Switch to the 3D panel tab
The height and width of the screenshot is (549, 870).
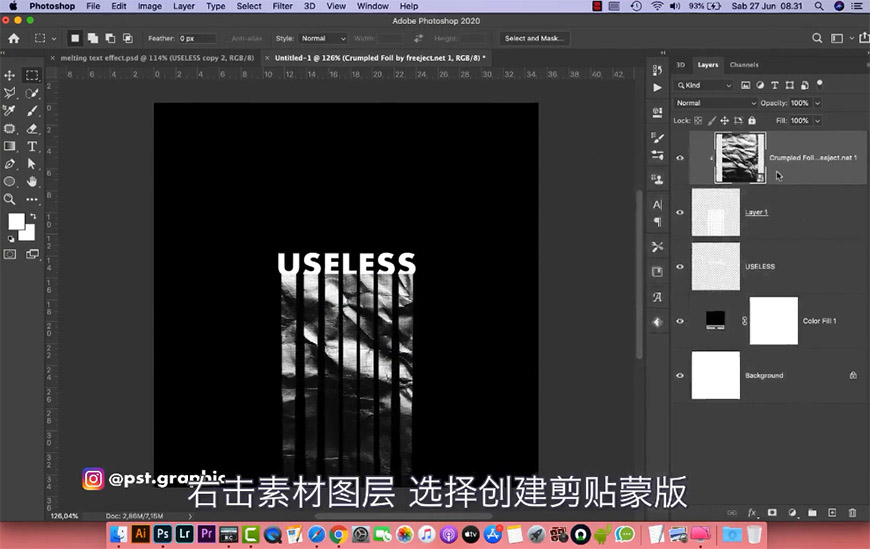(680, 65)
